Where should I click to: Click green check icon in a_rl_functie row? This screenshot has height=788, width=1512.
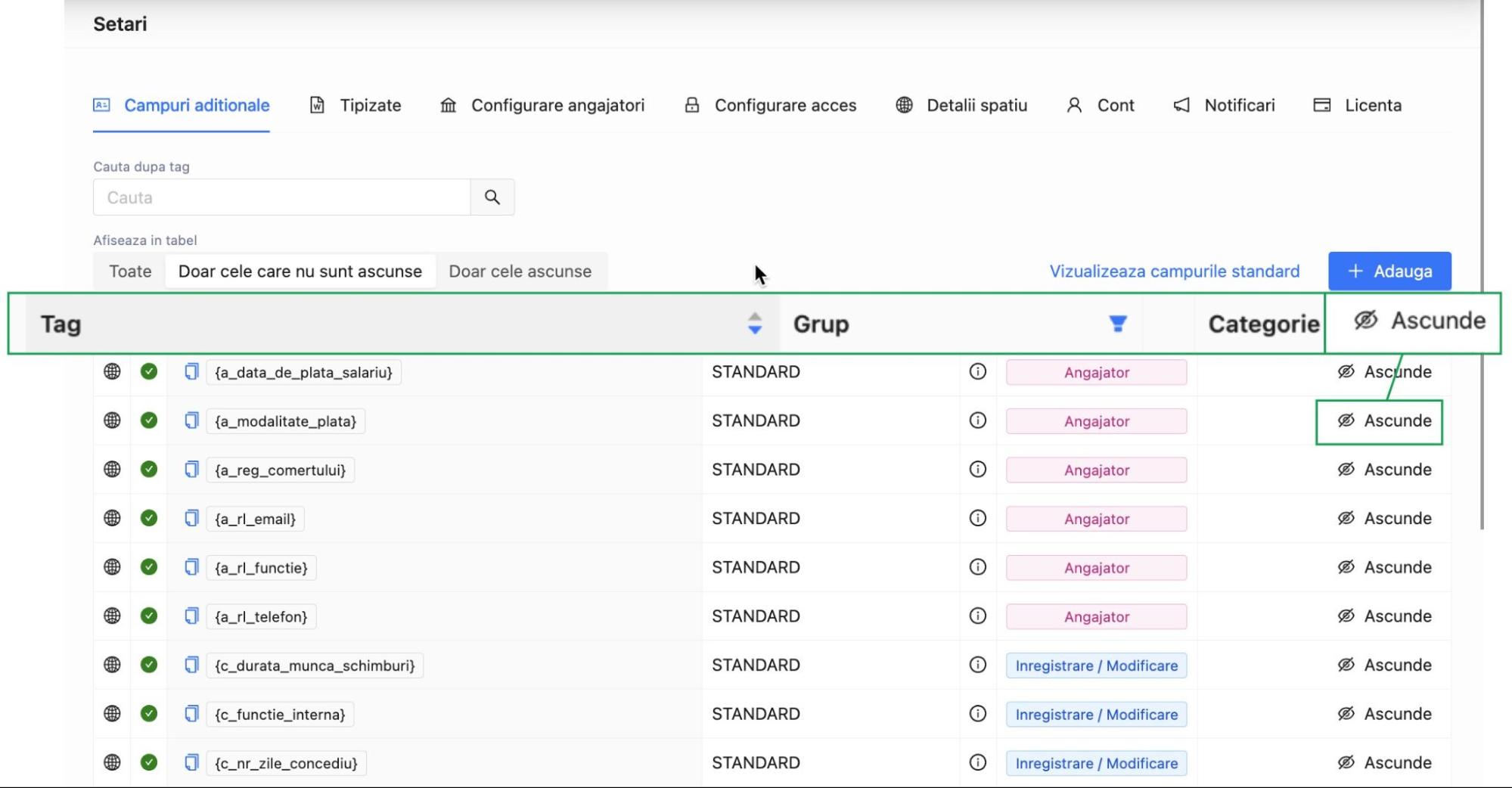pyautogui.click(x=149, y=567)
